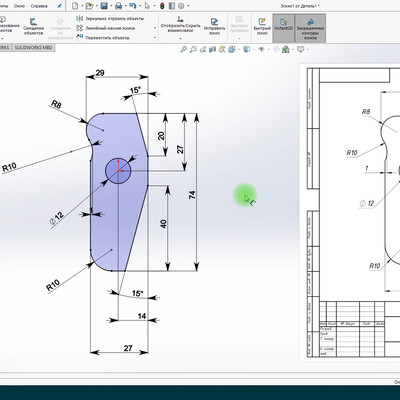Open the Справка menu
Image resolution: width=400 pixels, height=400 pixels.
39,6
